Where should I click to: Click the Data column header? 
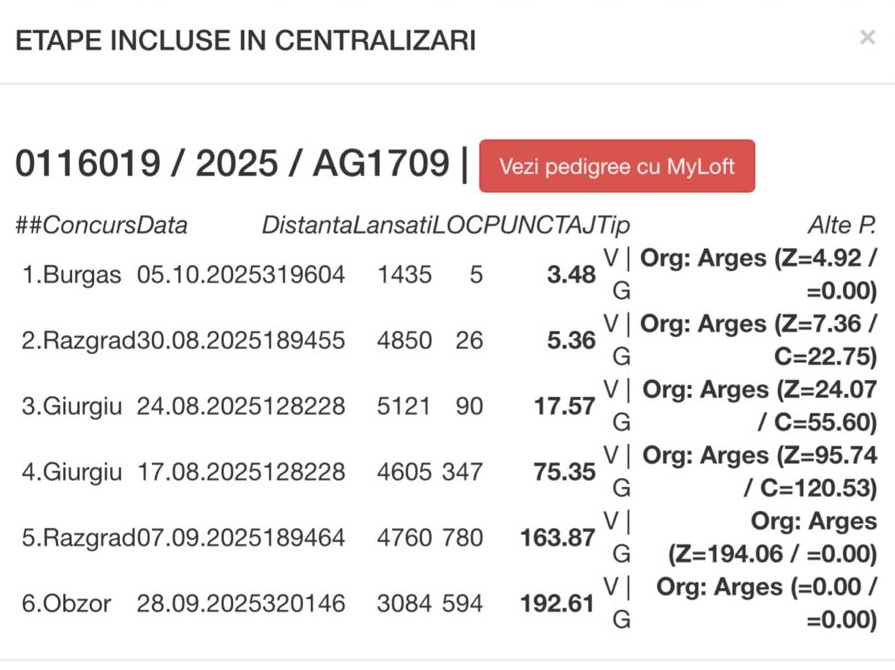162,225
